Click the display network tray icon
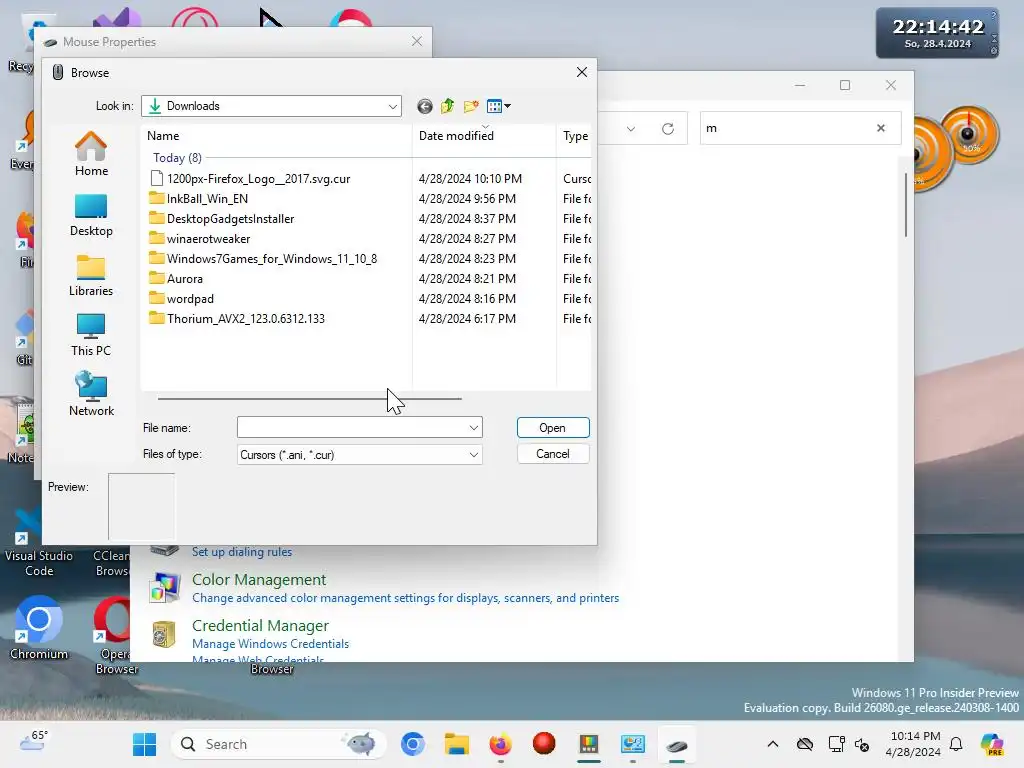 pos(836,744)
